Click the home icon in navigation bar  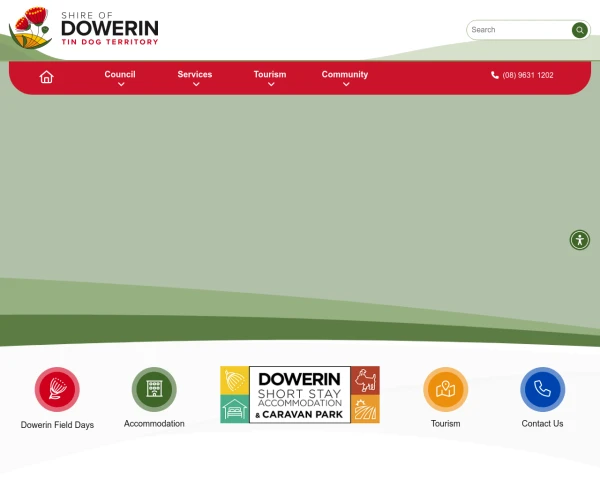click(46, 77)
